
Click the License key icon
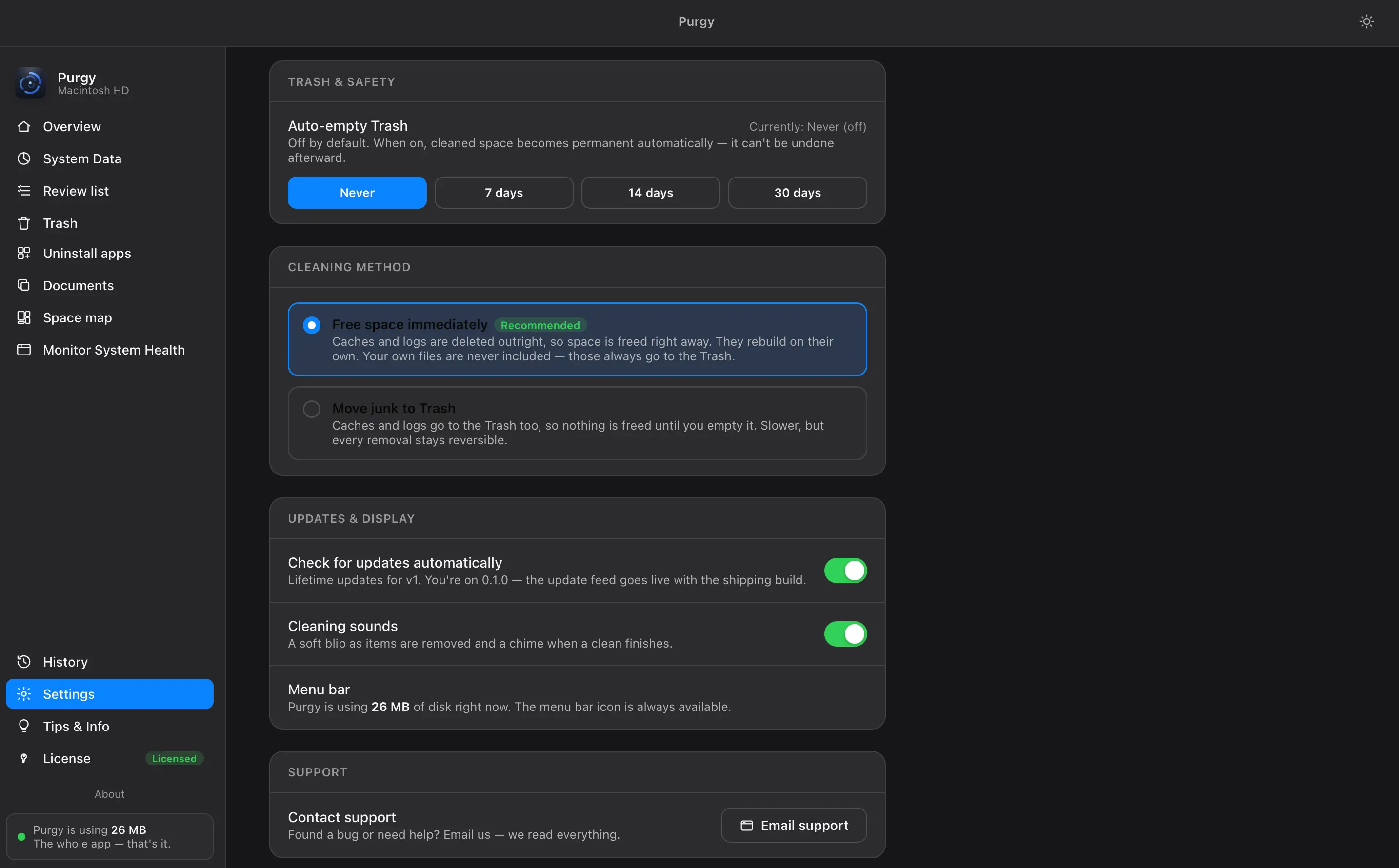tap(23, 758)
